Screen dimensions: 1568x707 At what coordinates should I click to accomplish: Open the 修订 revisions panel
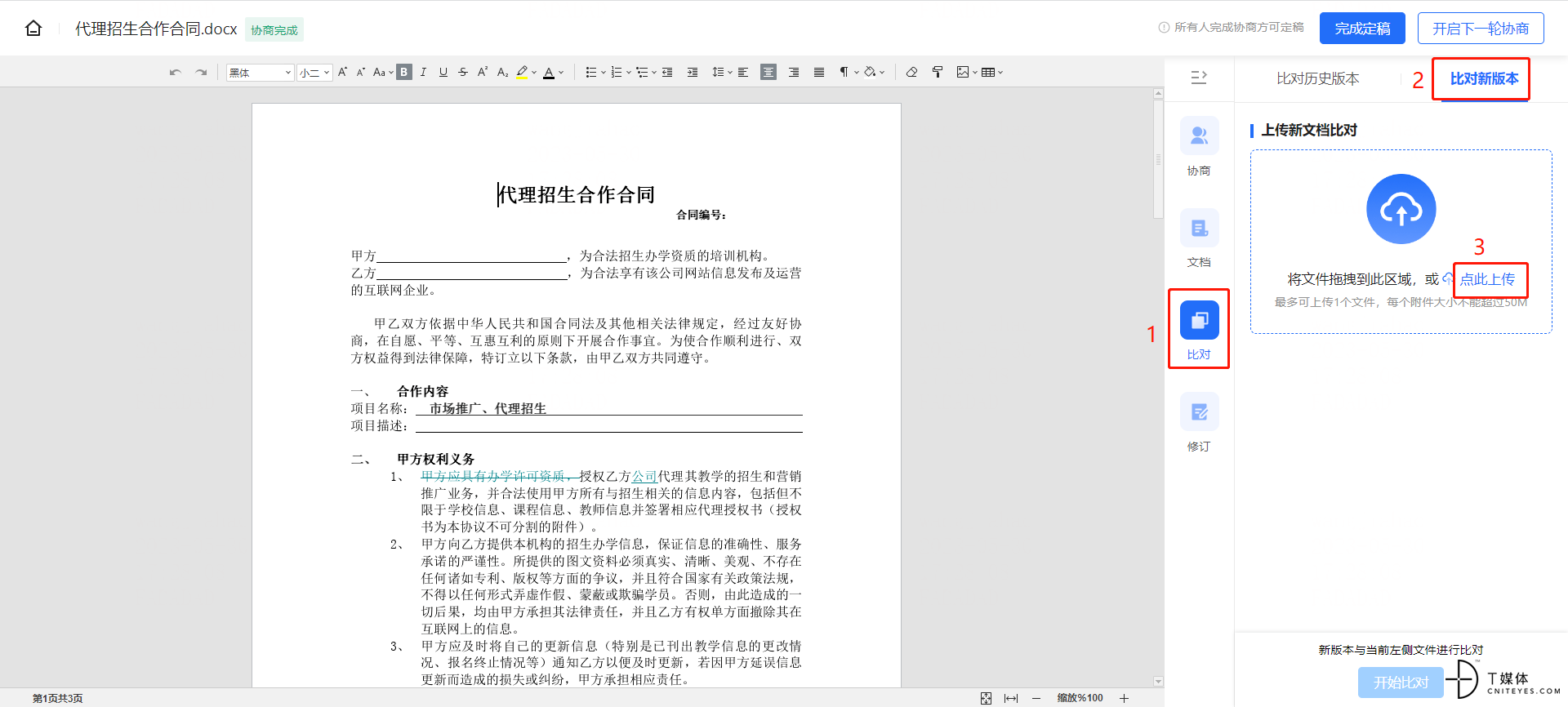pyautogui.click(x=1199, y=423)
